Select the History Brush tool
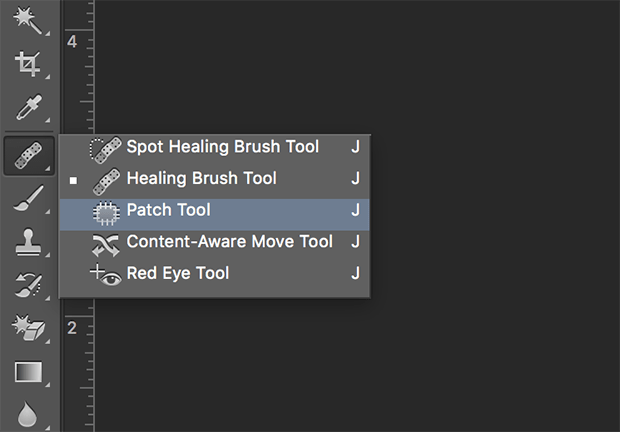The image size is (620, 432). point(28,285)
